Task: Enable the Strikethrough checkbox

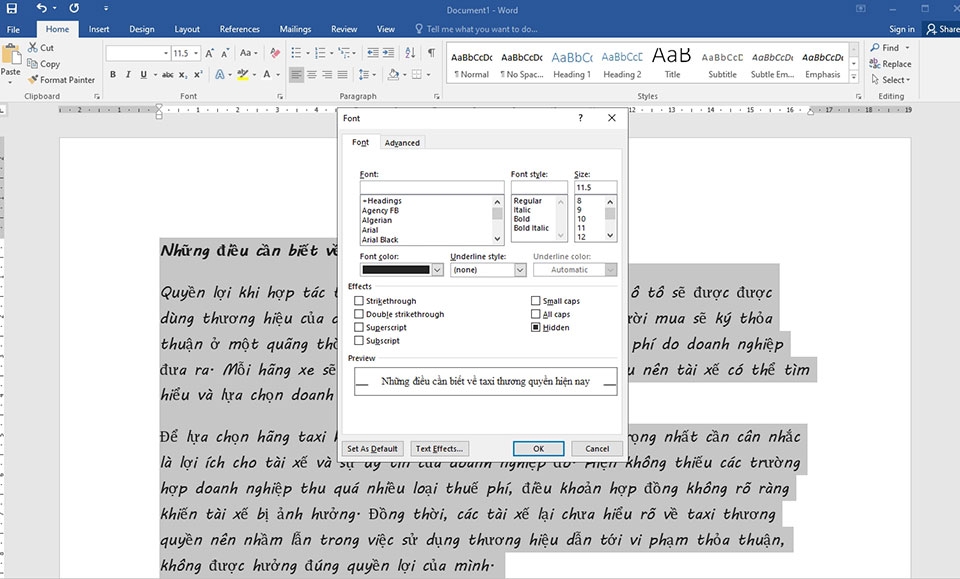Action: (359, 301)
